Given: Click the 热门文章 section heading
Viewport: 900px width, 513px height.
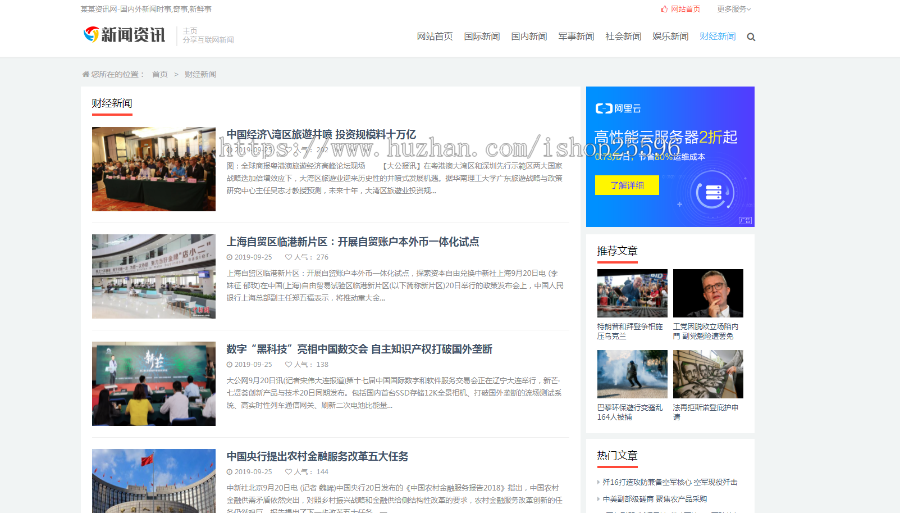Looking at the screenshot, I should tap(617, 456).
